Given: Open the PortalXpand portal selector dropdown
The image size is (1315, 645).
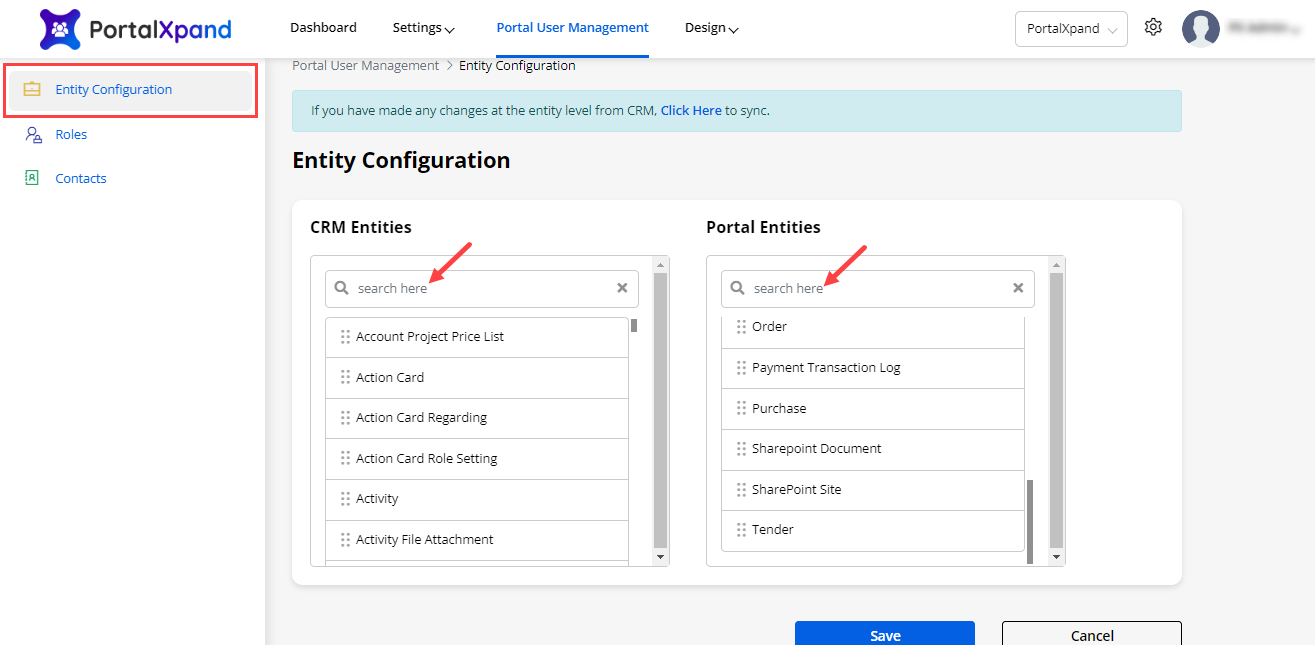Looking at the screenshot, I should point(1071,29).
